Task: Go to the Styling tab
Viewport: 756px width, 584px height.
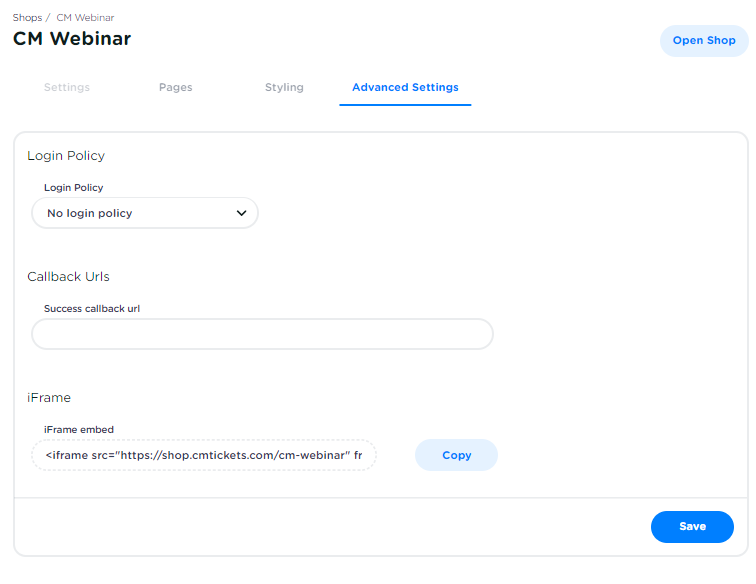Action: 284,87
